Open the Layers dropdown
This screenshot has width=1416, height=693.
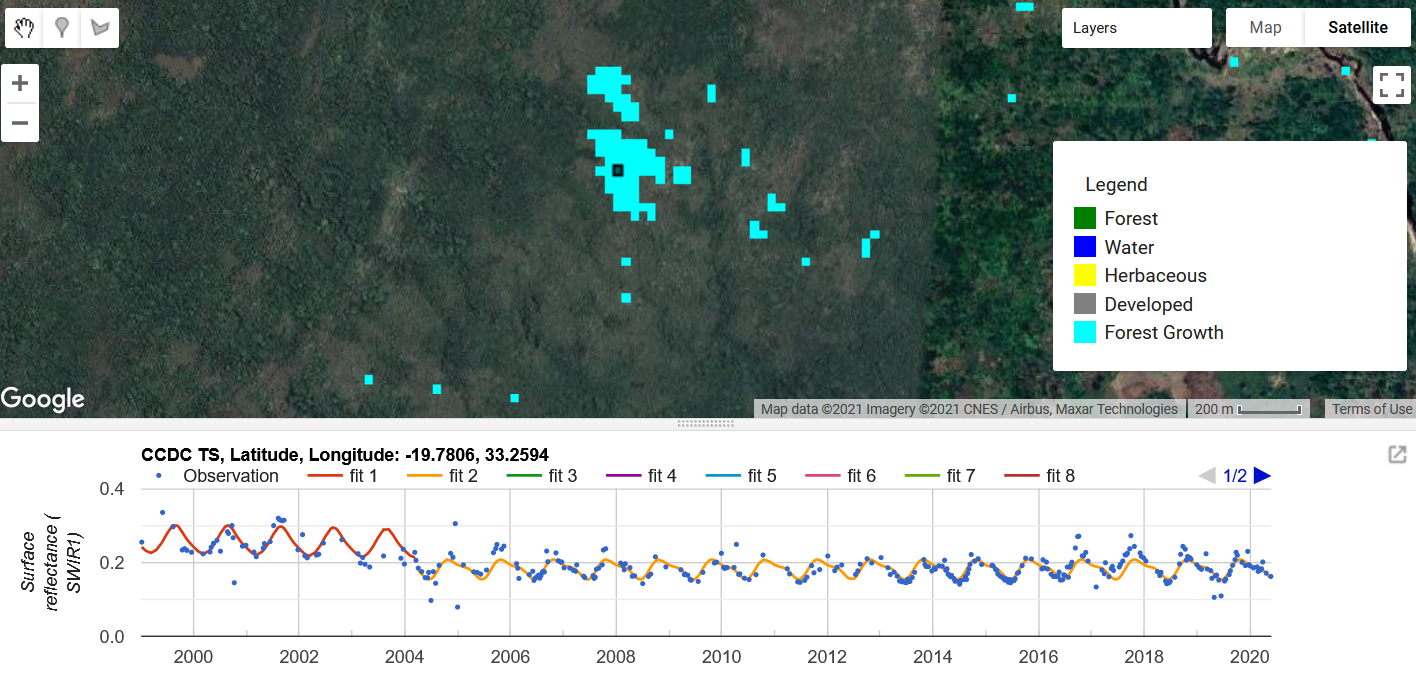[1136, 28]
